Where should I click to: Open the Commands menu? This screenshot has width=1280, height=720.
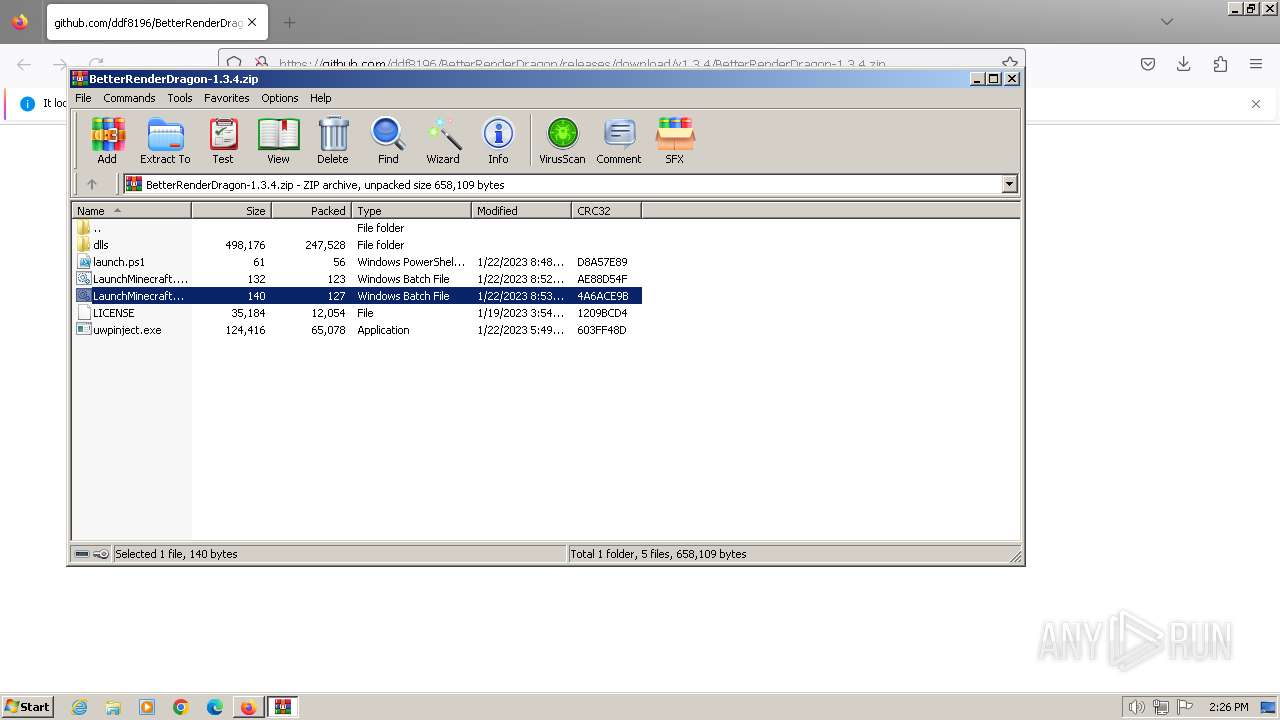[129, 98]
